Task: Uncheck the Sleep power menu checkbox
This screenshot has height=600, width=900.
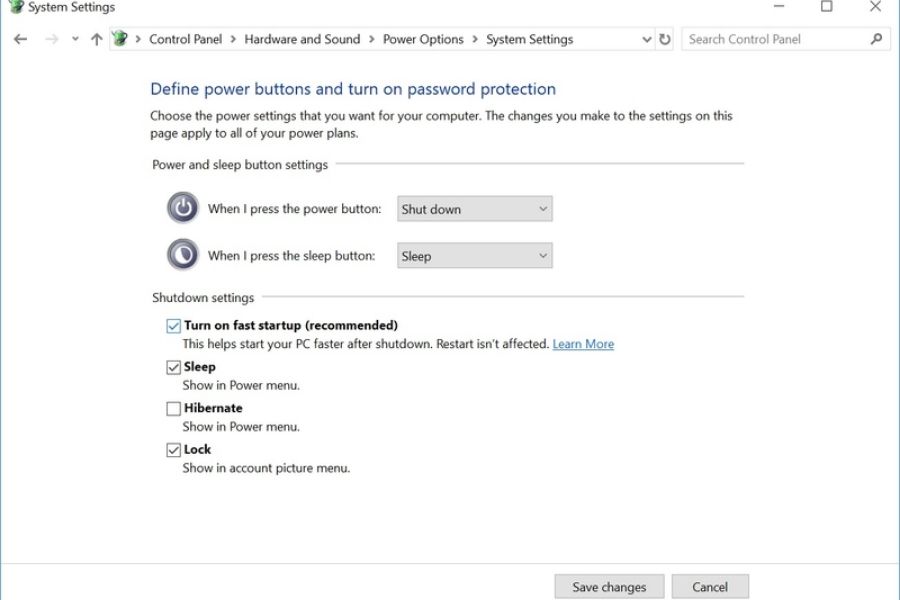Action: coord(174,367)
